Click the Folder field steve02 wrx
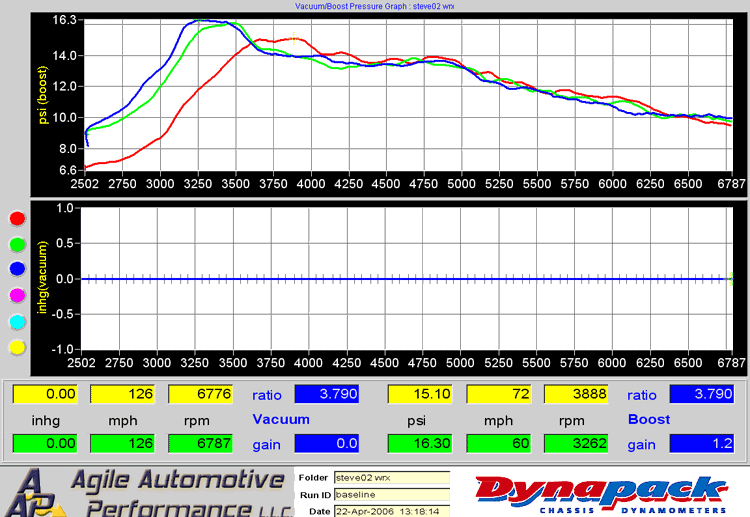750x517 pixels. point(392,478)
